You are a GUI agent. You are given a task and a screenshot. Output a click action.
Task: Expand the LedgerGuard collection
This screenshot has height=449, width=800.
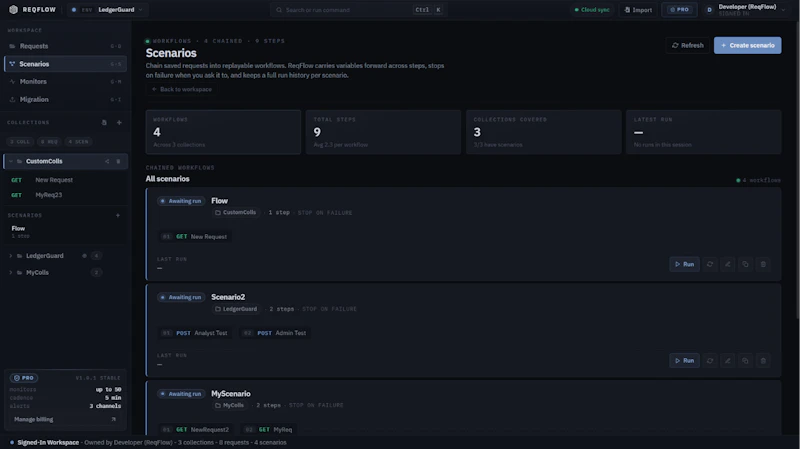pyautogui.click(x=11, y=256)
